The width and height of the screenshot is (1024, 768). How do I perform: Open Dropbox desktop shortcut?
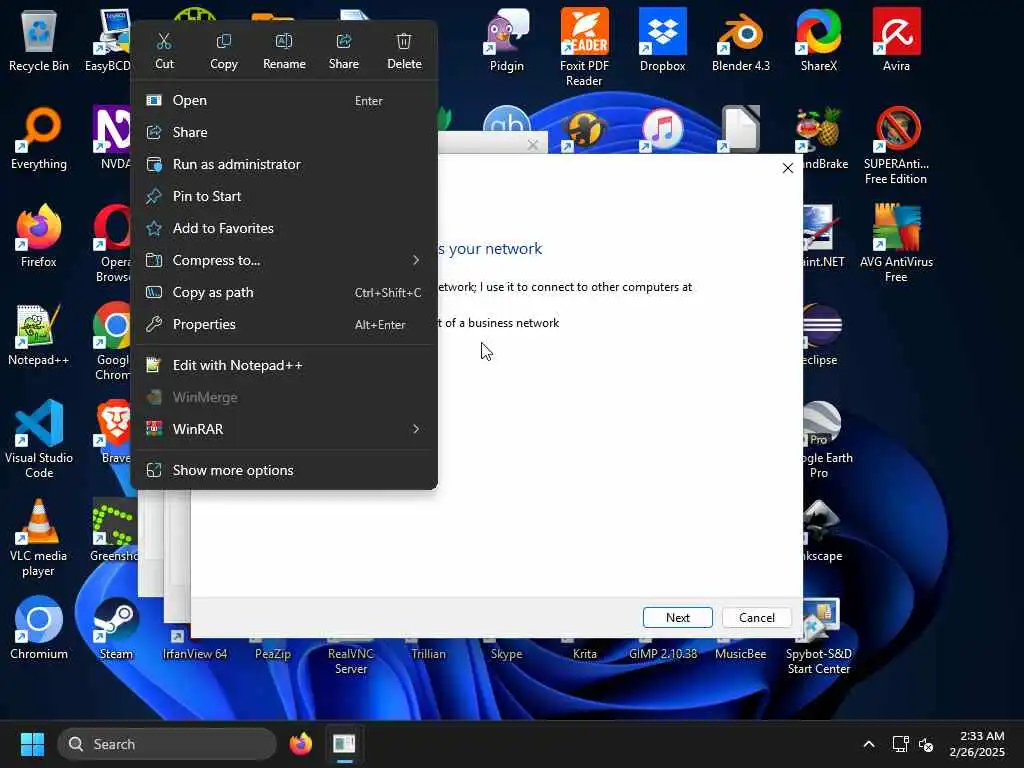[662, 40]
